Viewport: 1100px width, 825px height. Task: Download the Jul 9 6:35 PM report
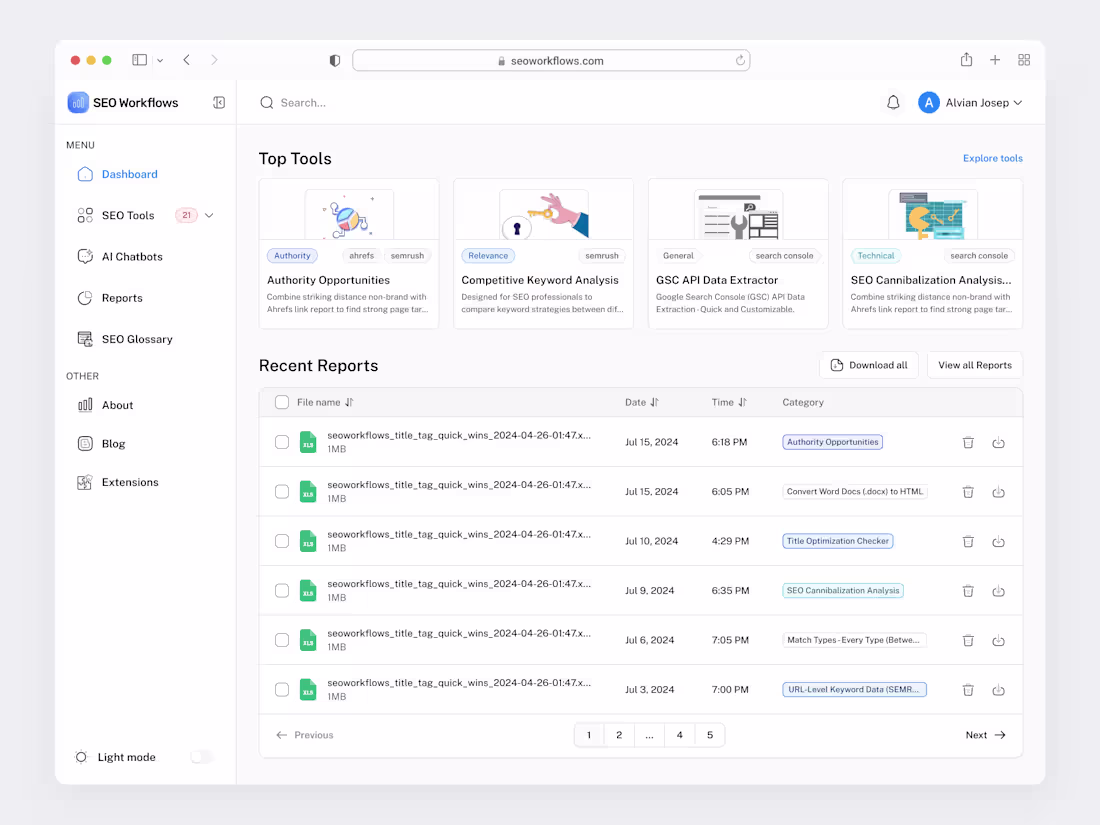(998, 591)
